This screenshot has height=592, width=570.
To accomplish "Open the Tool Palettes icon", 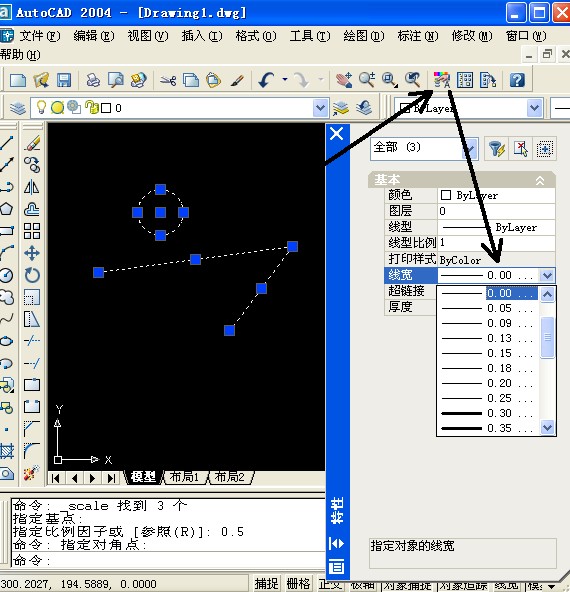I will [x=488, y=80].
